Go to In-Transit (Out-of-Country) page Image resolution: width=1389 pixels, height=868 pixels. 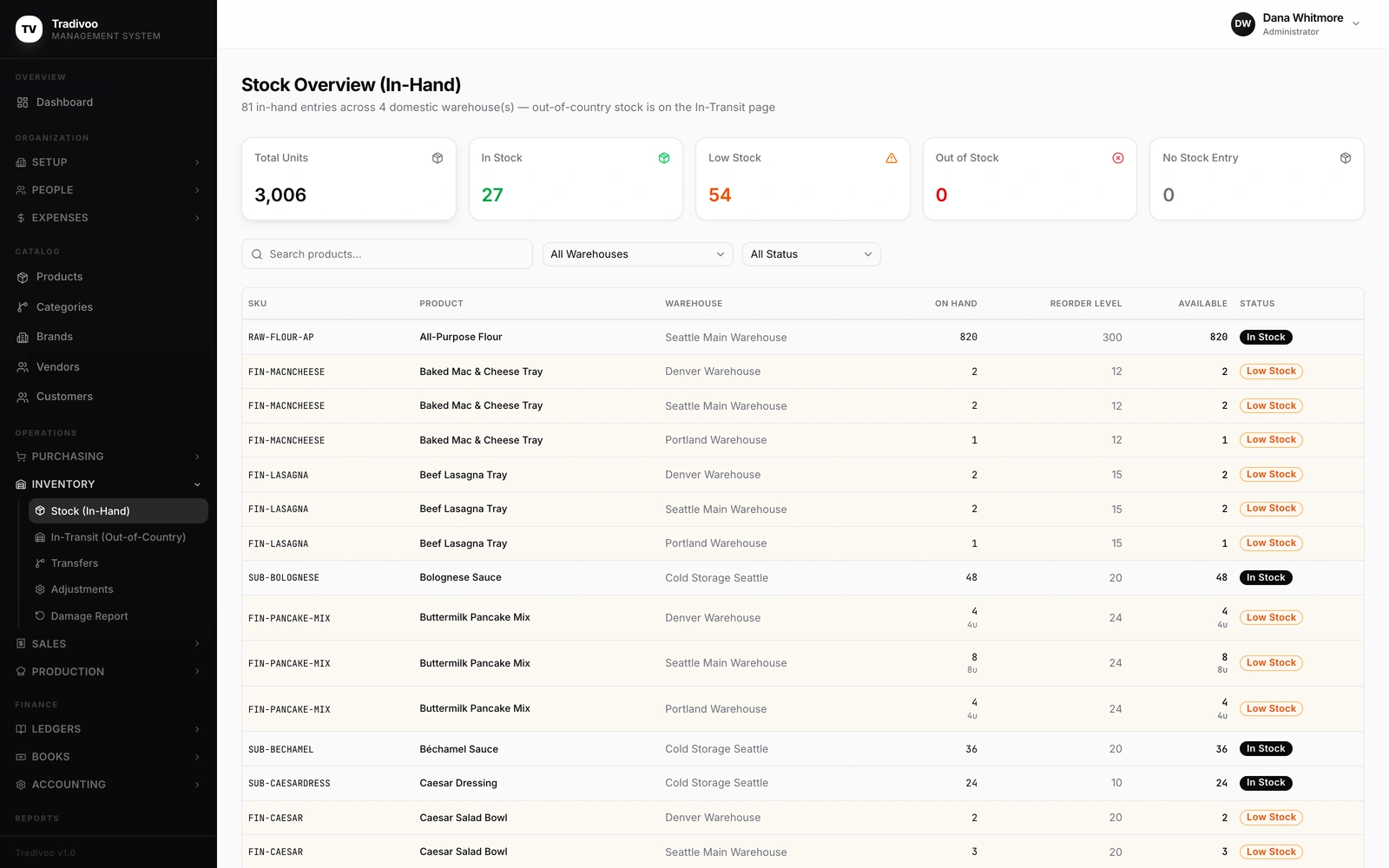tap(118, 537)
